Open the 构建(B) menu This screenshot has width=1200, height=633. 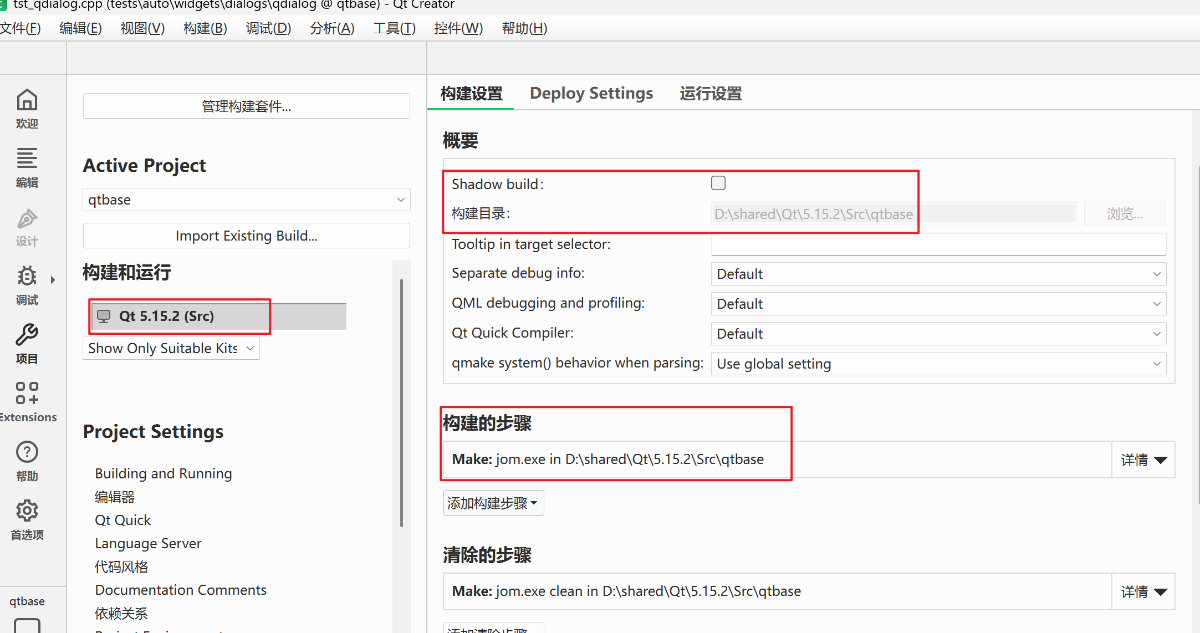[205, 28]
